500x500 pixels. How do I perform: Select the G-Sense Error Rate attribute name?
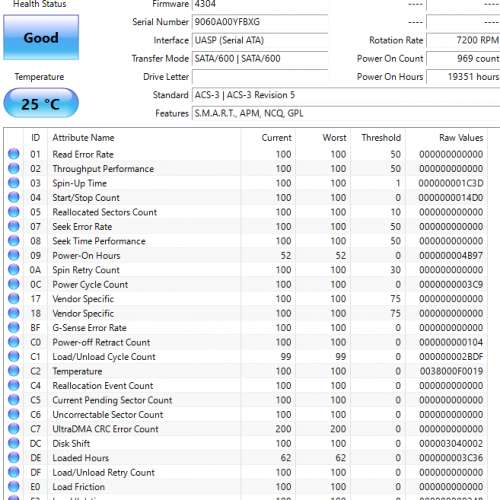click(x=89, y=328)
